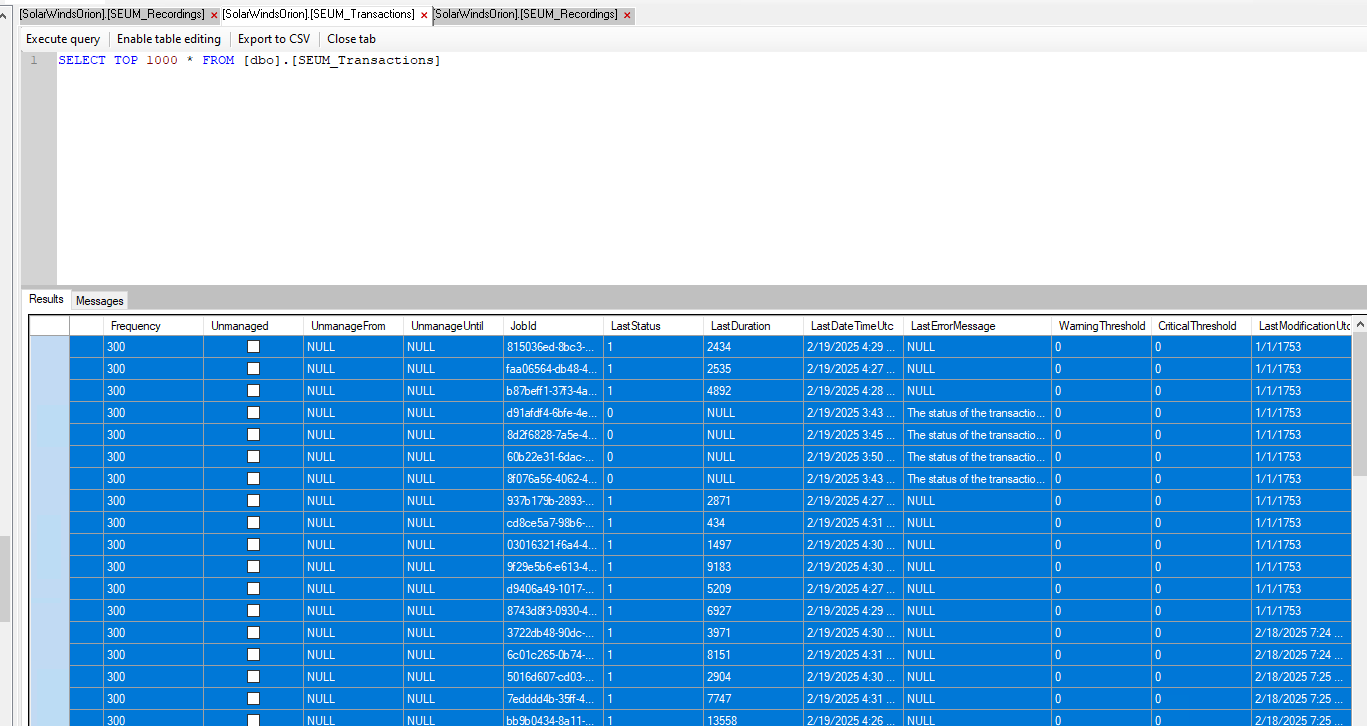The height and width of the screenshot is (726, 1367).
Task: Click the CriticalThreshold column header
Action: (1201, 326)
